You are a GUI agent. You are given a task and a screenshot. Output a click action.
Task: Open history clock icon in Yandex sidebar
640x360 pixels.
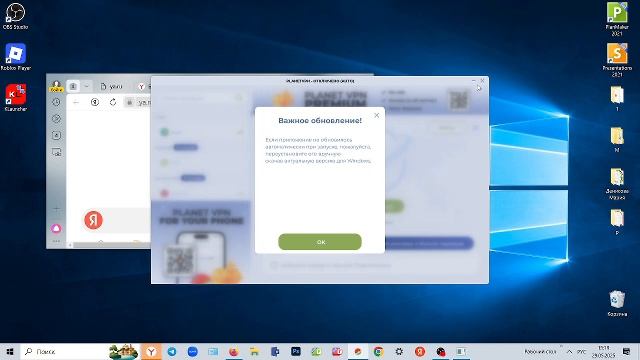(x=56, y=102)
